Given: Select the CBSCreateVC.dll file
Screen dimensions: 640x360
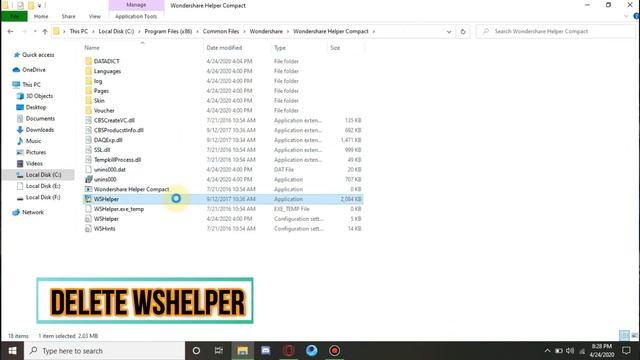Looking at the screenshot, I should click(x=114, y=120).
